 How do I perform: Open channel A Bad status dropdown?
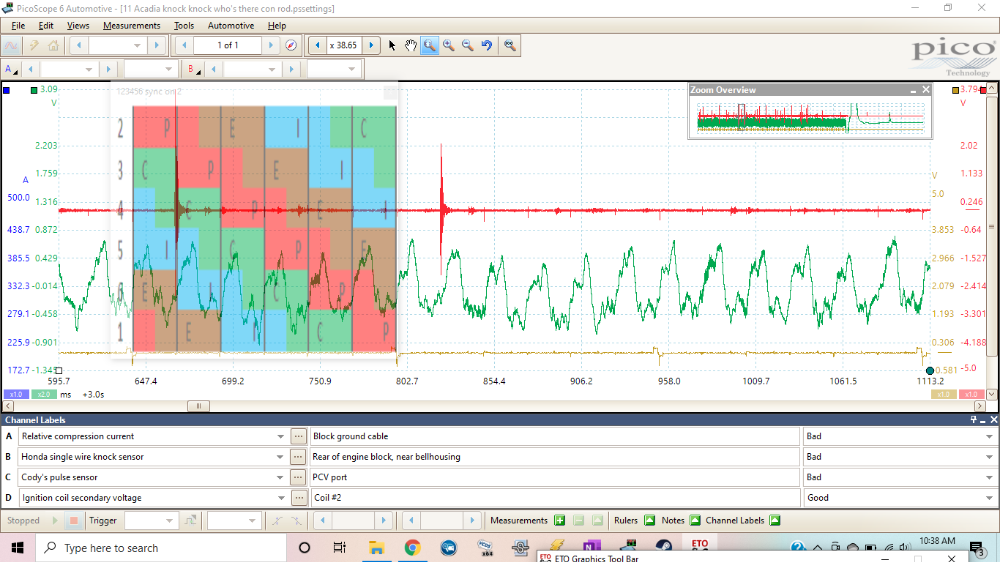tap(989, 436)
